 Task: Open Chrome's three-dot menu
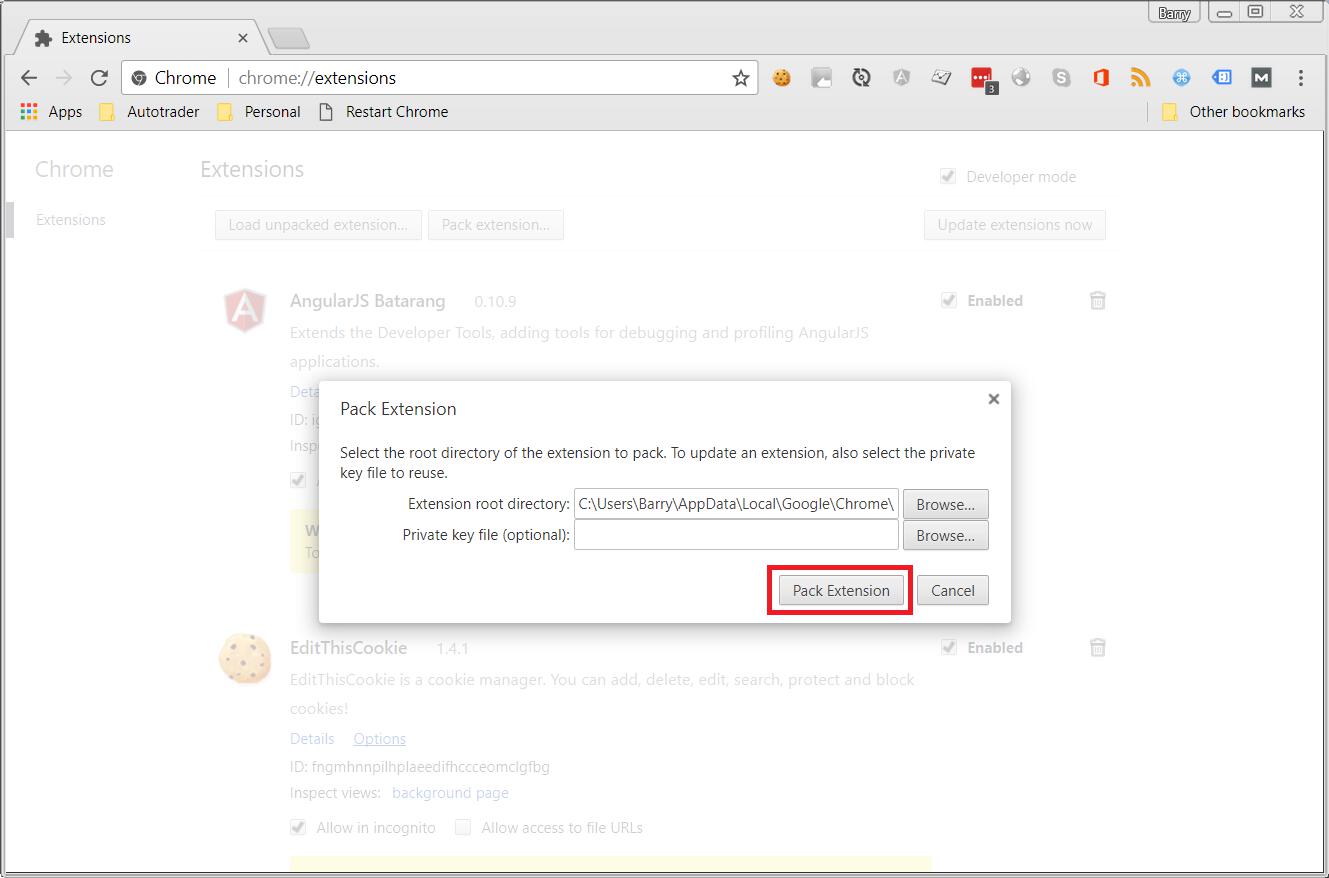coord(1301,78)
